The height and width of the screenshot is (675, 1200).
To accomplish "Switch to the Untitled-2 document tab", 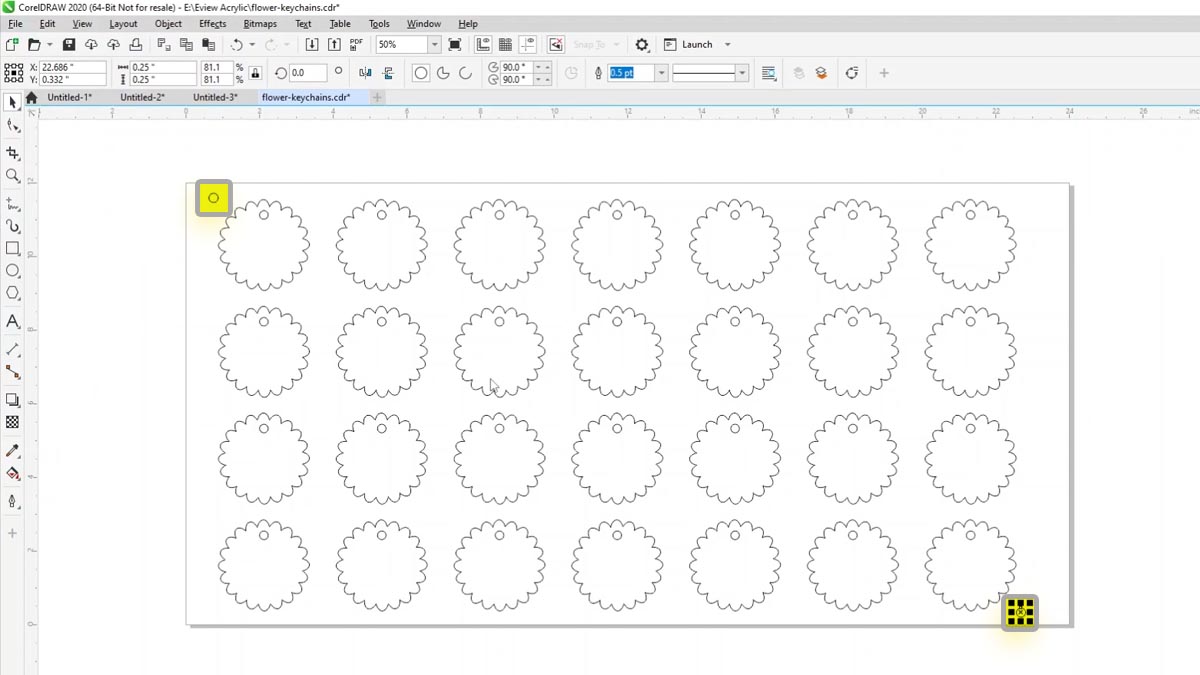I will click(142, 97).
